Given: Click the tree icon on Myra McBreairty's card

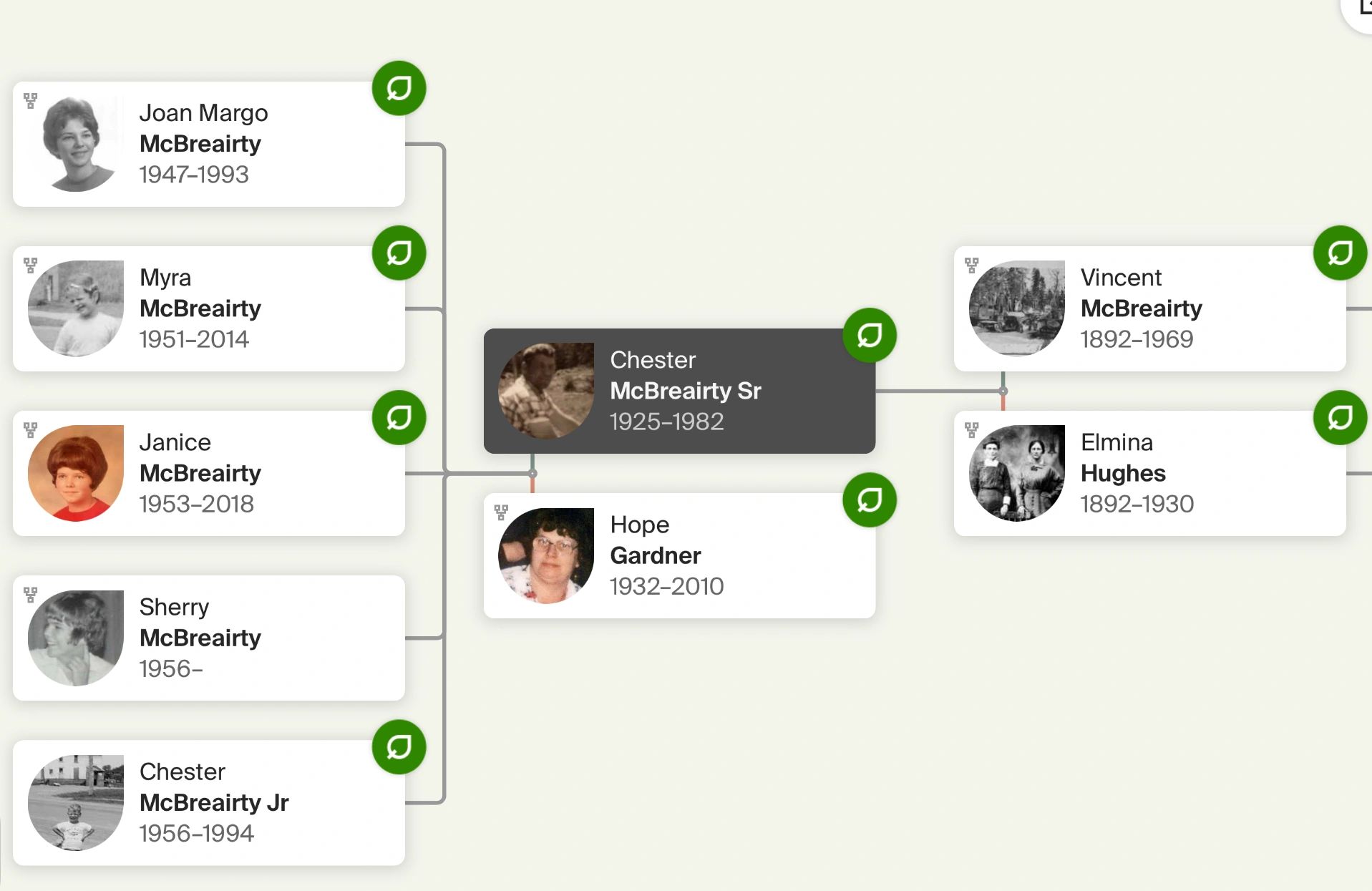Looking at the screenshot, I should pyautogui.click(x=30, y=266).
